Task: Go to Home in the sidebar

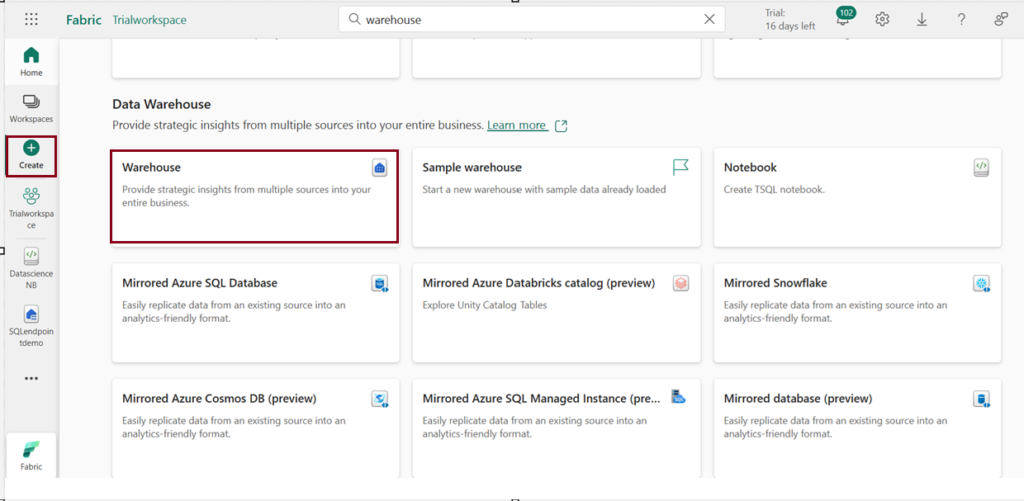Action: (31, 61)
